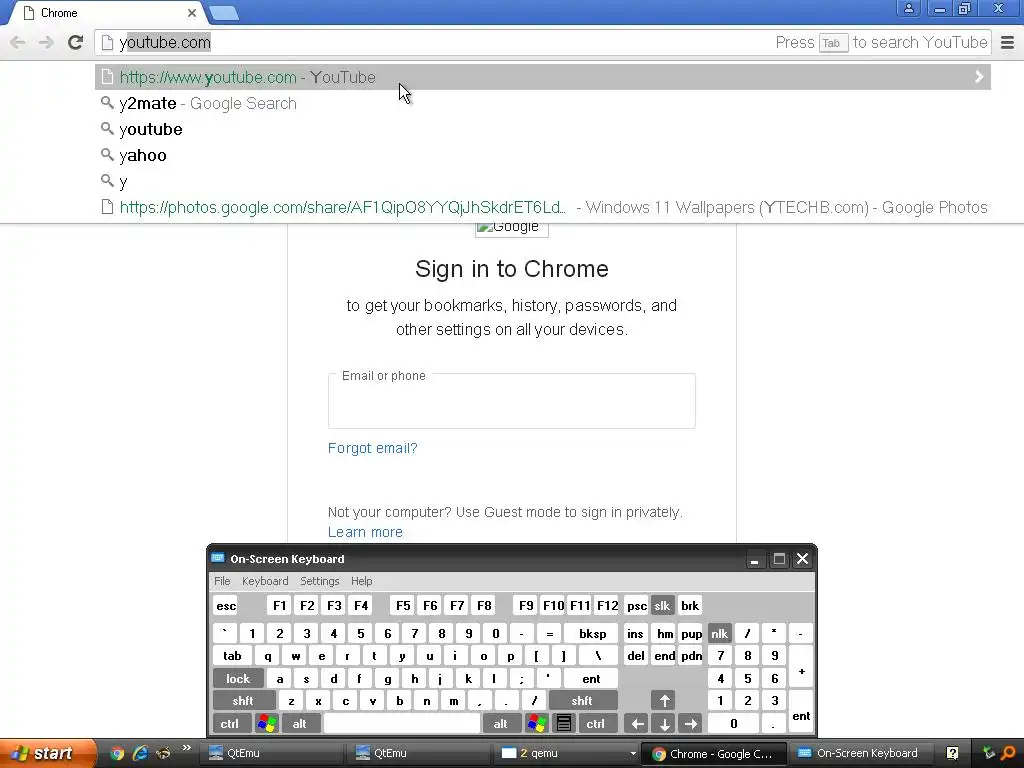Open the File menu in On-Screen Keyboard
The image size is (1024, 768).
point(222,581)
